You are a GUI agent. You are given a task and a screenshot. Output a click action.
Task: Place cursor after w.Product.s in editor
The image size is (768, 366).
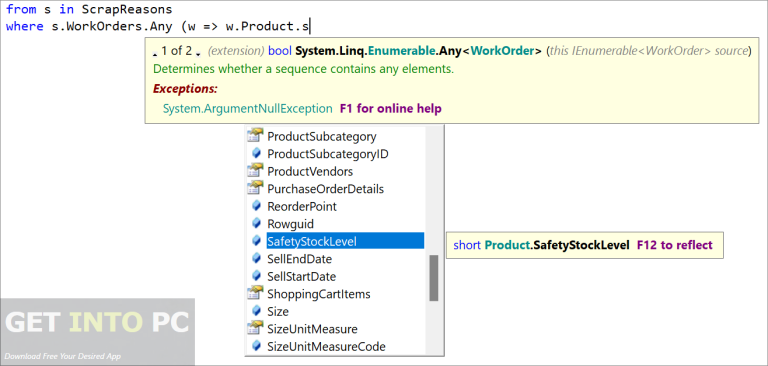[310, 26]
